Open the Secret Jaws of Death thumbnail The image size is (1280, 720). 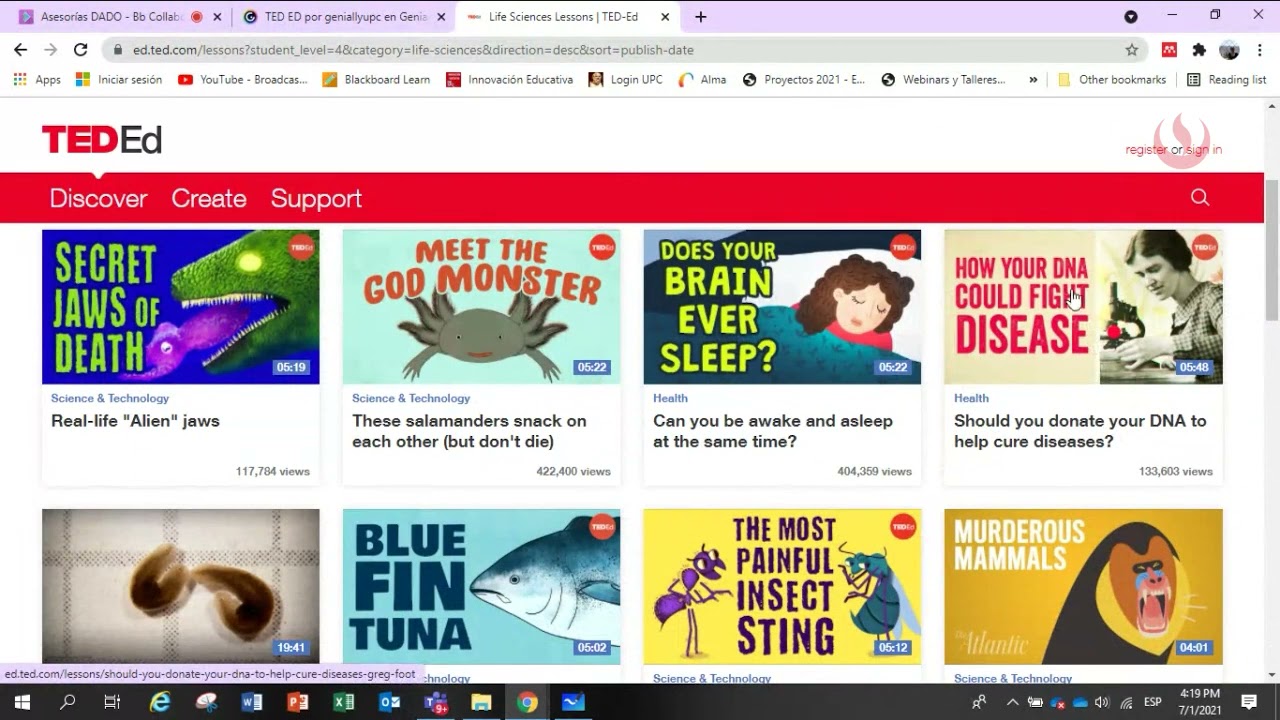pyautogui.click(x=181, y=307)
